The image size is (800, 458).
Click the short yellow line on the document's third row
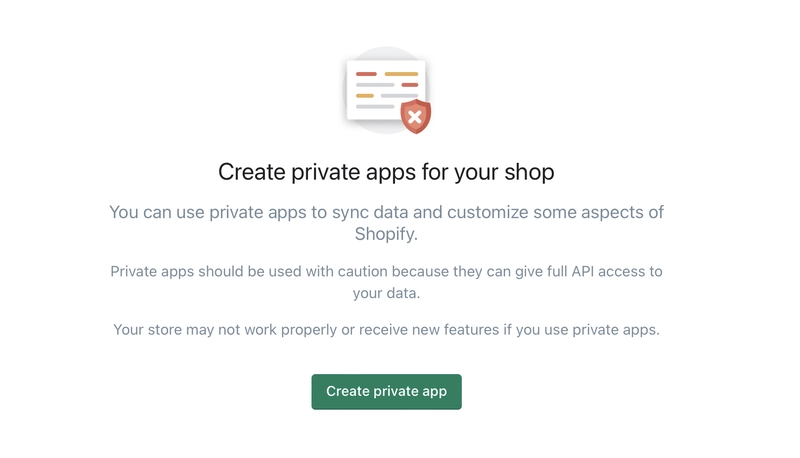(x=364, y=95)
